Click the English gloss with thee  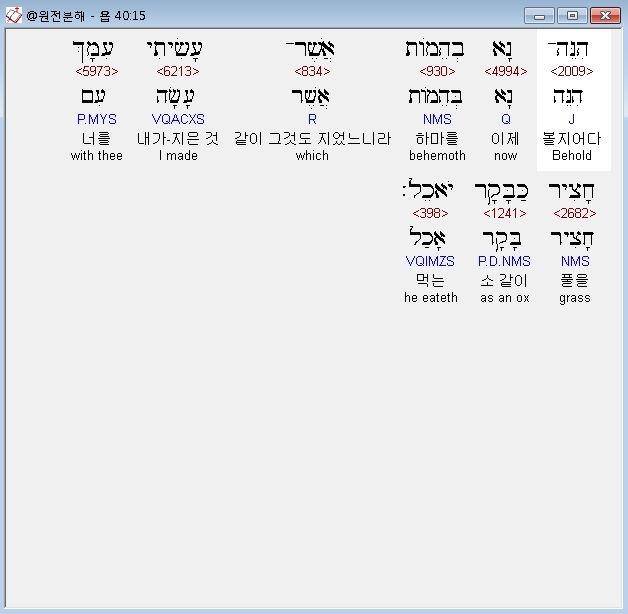click(97, 155)
